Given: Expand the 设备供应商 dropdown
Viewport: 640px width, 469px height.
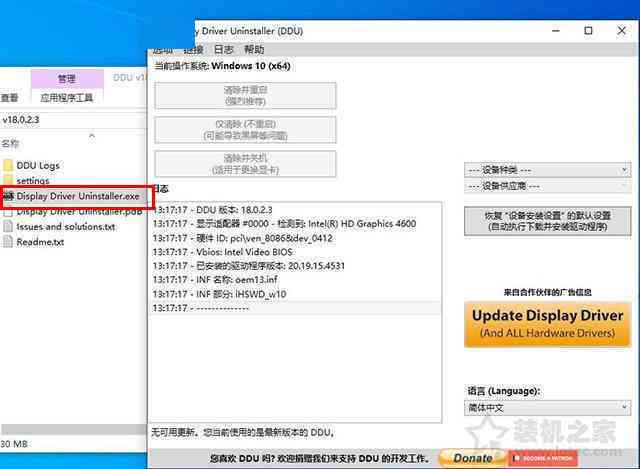Looking at the screenshot, I should (x=547, y=186).
